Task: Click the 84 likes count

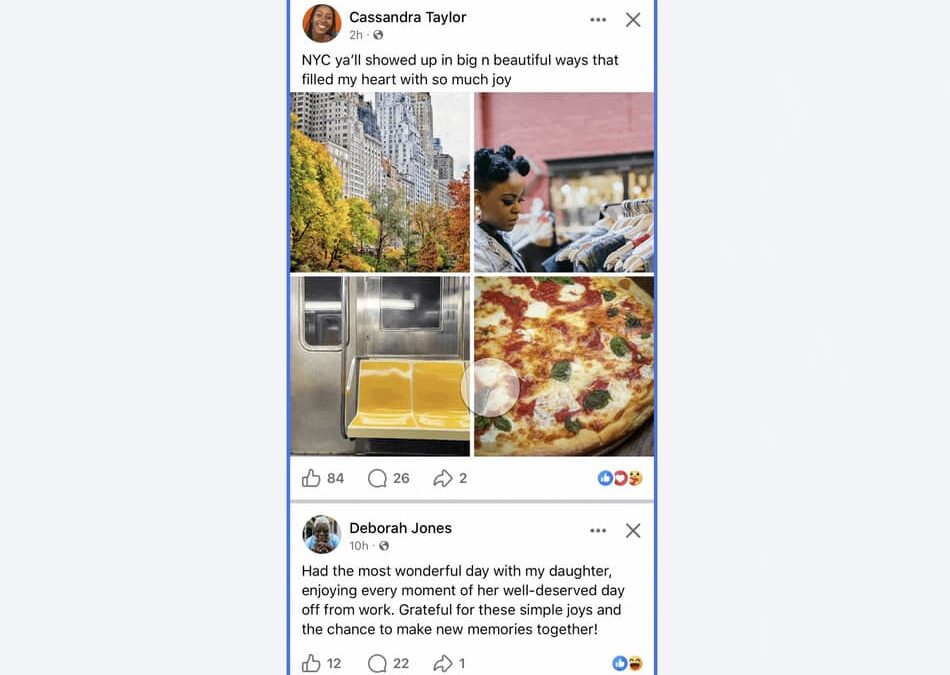Action: tap(333, 478)
